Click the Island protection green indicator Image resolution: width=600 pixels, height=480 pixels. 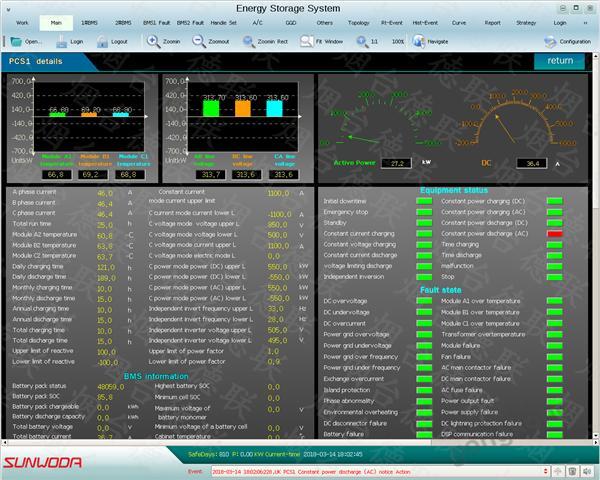(x=424, y=390)
